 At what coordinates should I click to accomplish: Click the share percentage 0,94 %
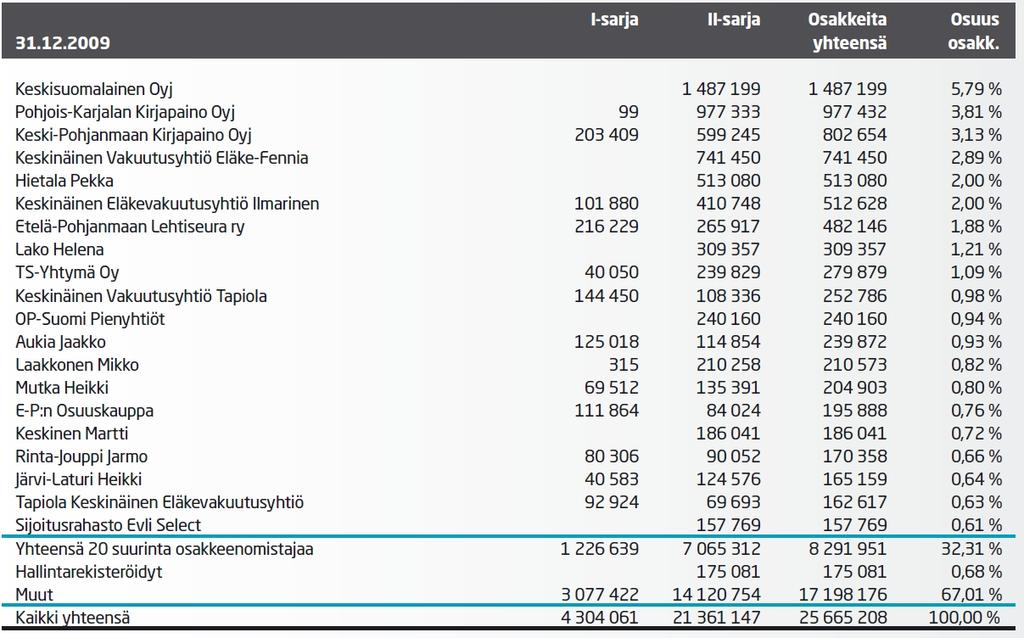(x=976, y=319)
